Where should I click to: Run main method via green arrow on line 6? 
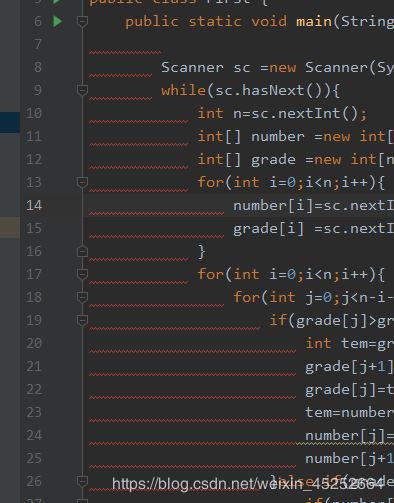pyautogui.click(x=58, y=21)
